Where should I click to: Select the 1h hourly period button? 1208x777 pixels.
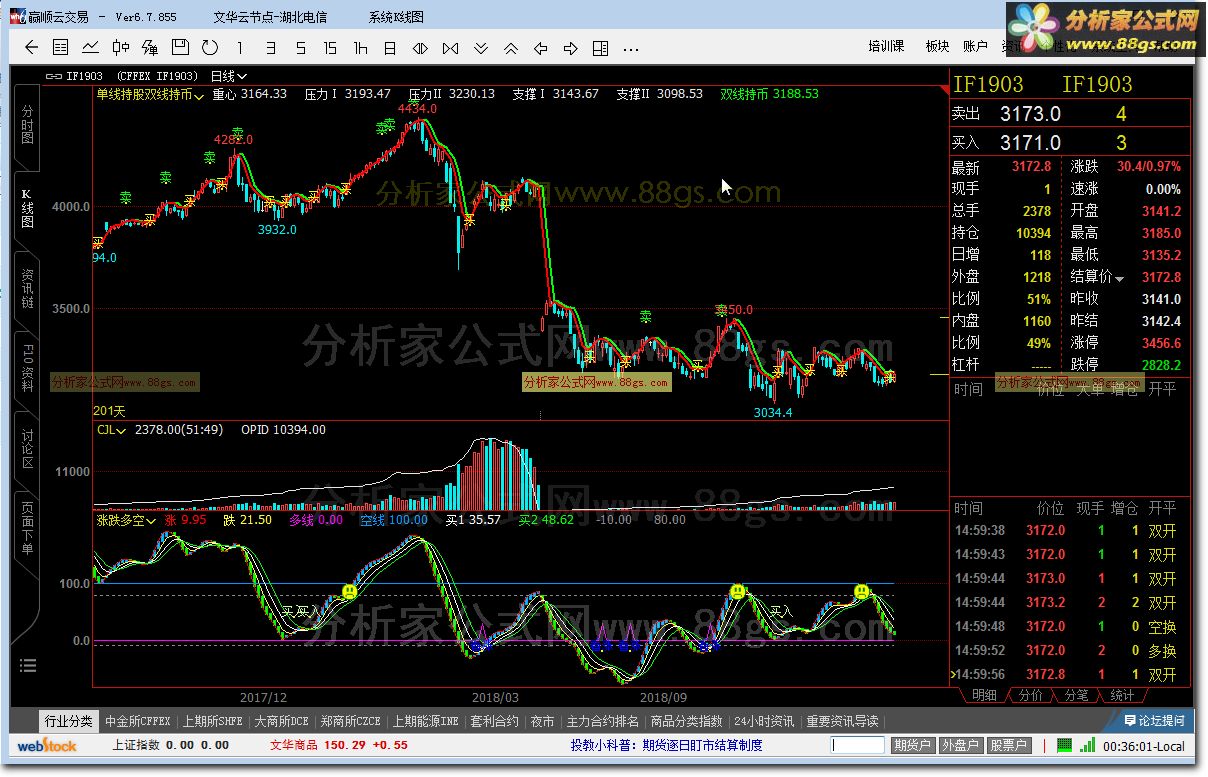[361, 47]
